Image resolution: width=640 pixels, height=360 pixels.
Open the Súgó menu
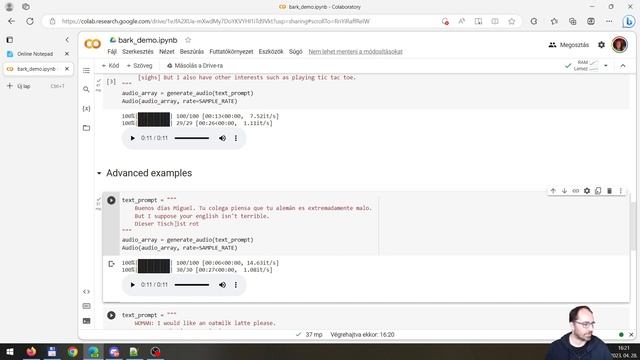pyautogui.click(x=296, y=52)
